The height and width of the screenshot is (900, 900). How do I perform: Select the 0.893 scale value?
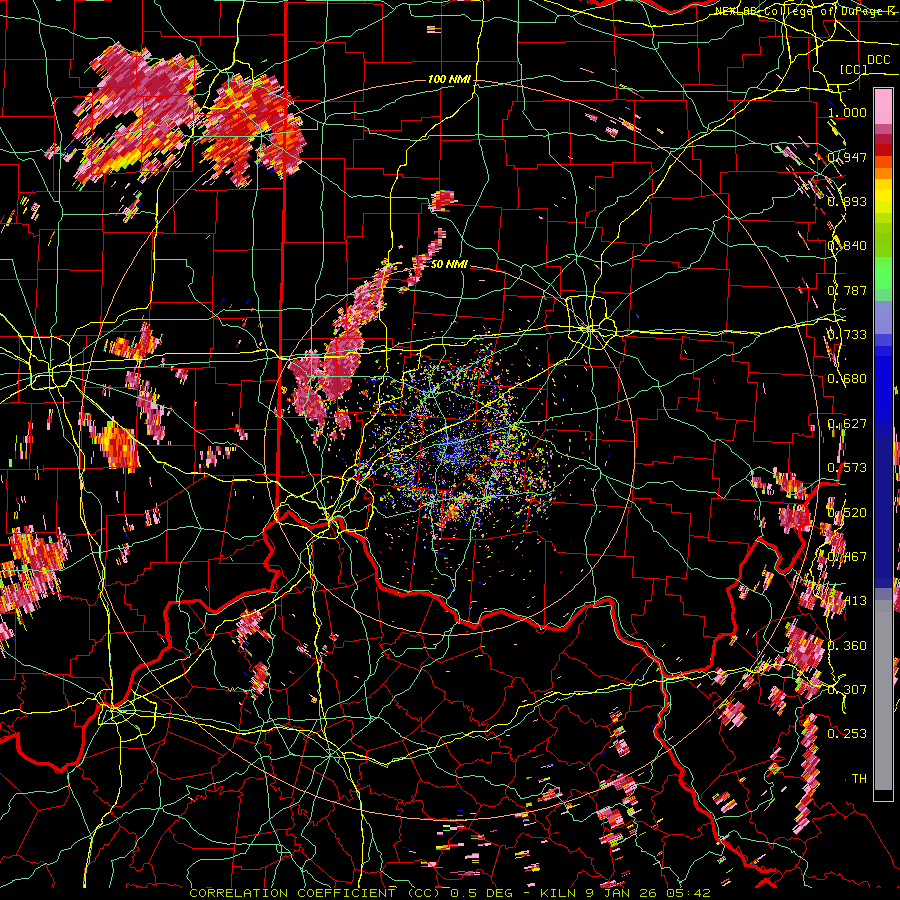(847, 201)
